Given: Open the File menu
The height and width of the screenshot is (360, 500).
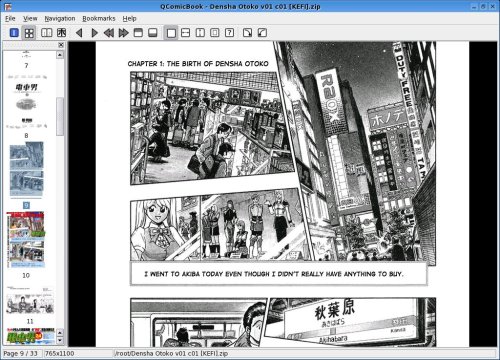Looking at the screenshot, I should coord(10,19).
